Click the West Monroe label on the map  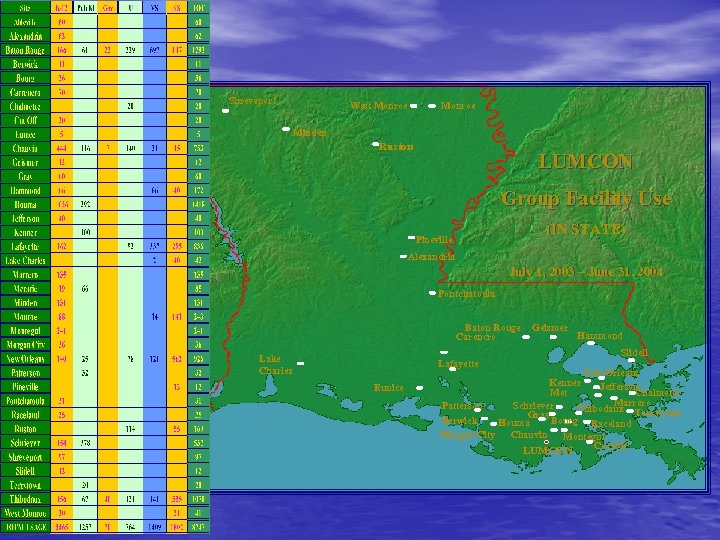point(379,106)
